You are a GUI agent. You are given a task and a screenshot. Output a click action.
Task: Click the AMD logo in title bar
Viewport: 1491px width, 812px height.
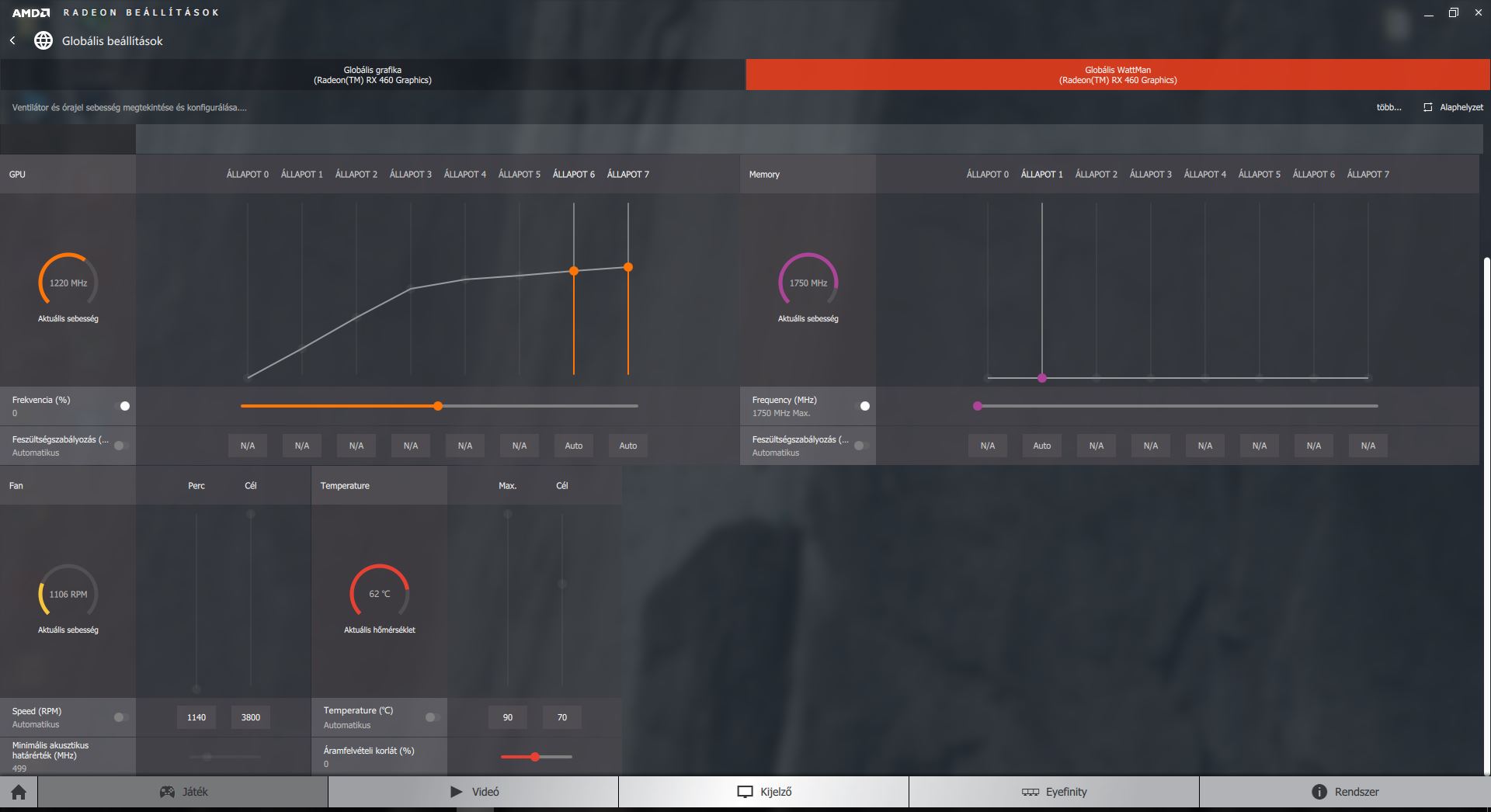(x=31, y=12)
